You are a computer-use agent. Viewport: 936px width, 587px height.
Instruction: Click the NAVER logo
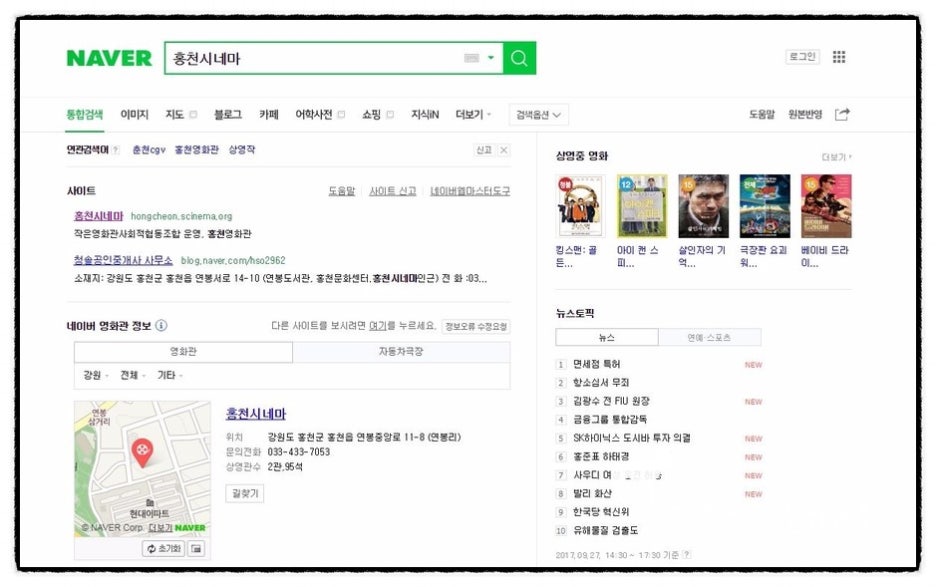tap(109, 58)
